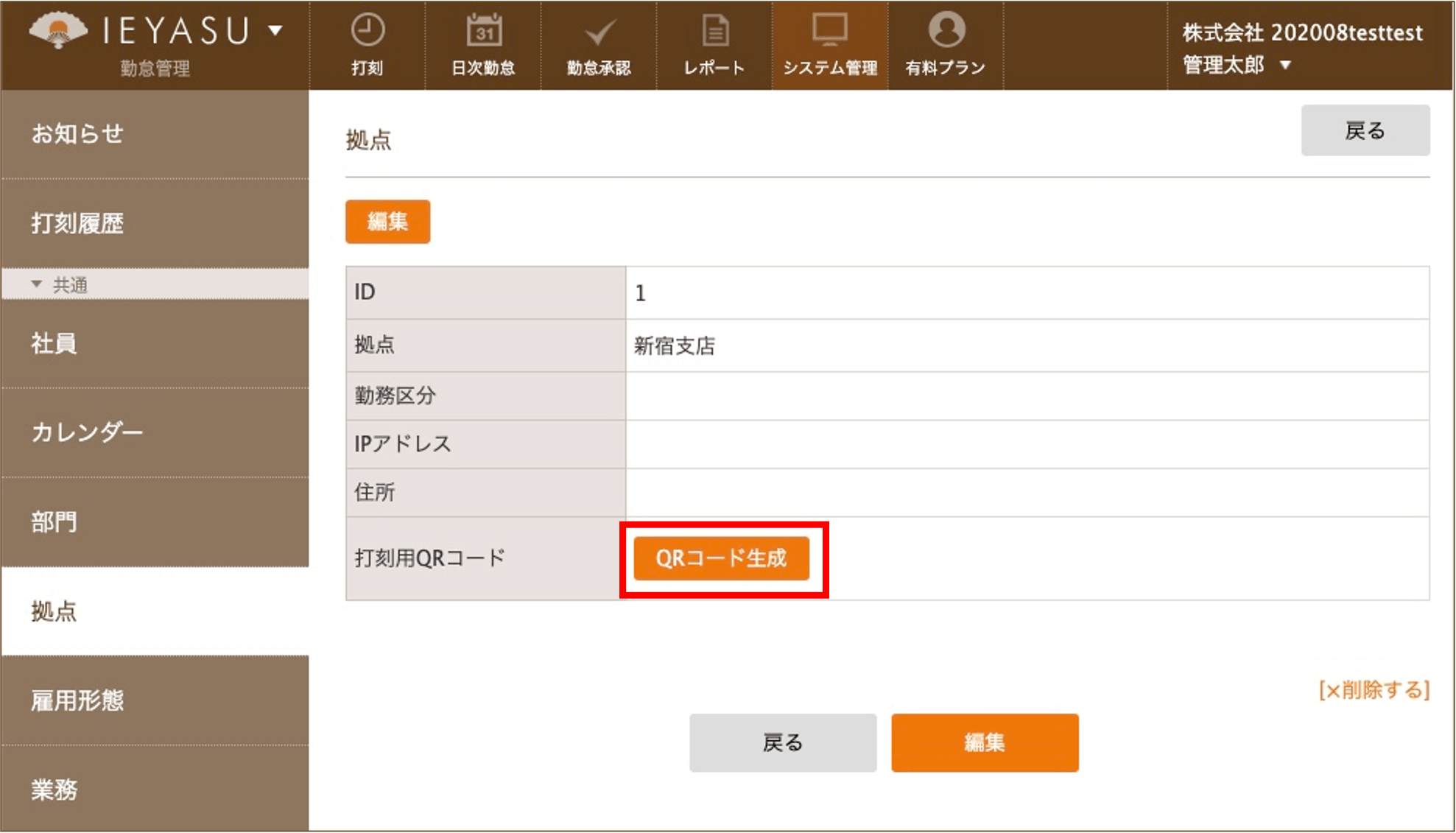This screenshot has height=833, width=1456.
Task: Click the top-right 戻る button
Action: pyautogui.click(x=1365, y=130)
